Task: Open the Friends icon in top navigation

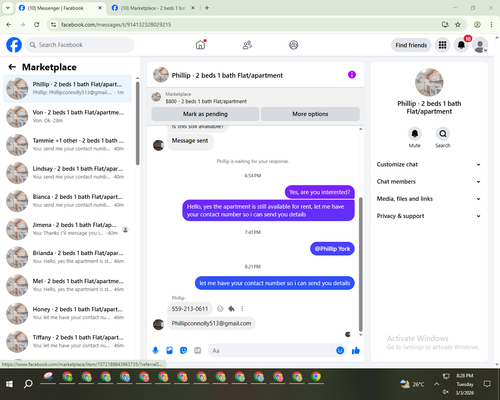Action: [x=247, y=45]
